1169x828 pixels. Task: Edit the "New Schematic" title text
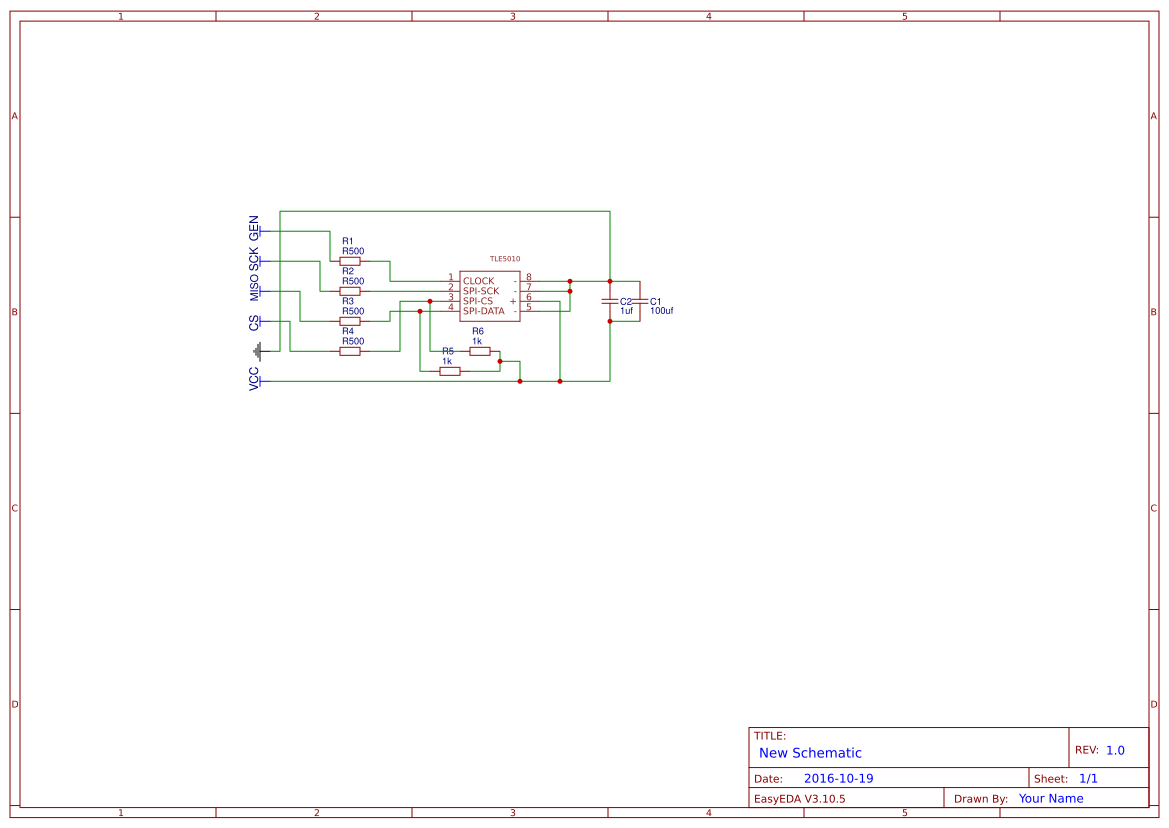tap(810, 753)
